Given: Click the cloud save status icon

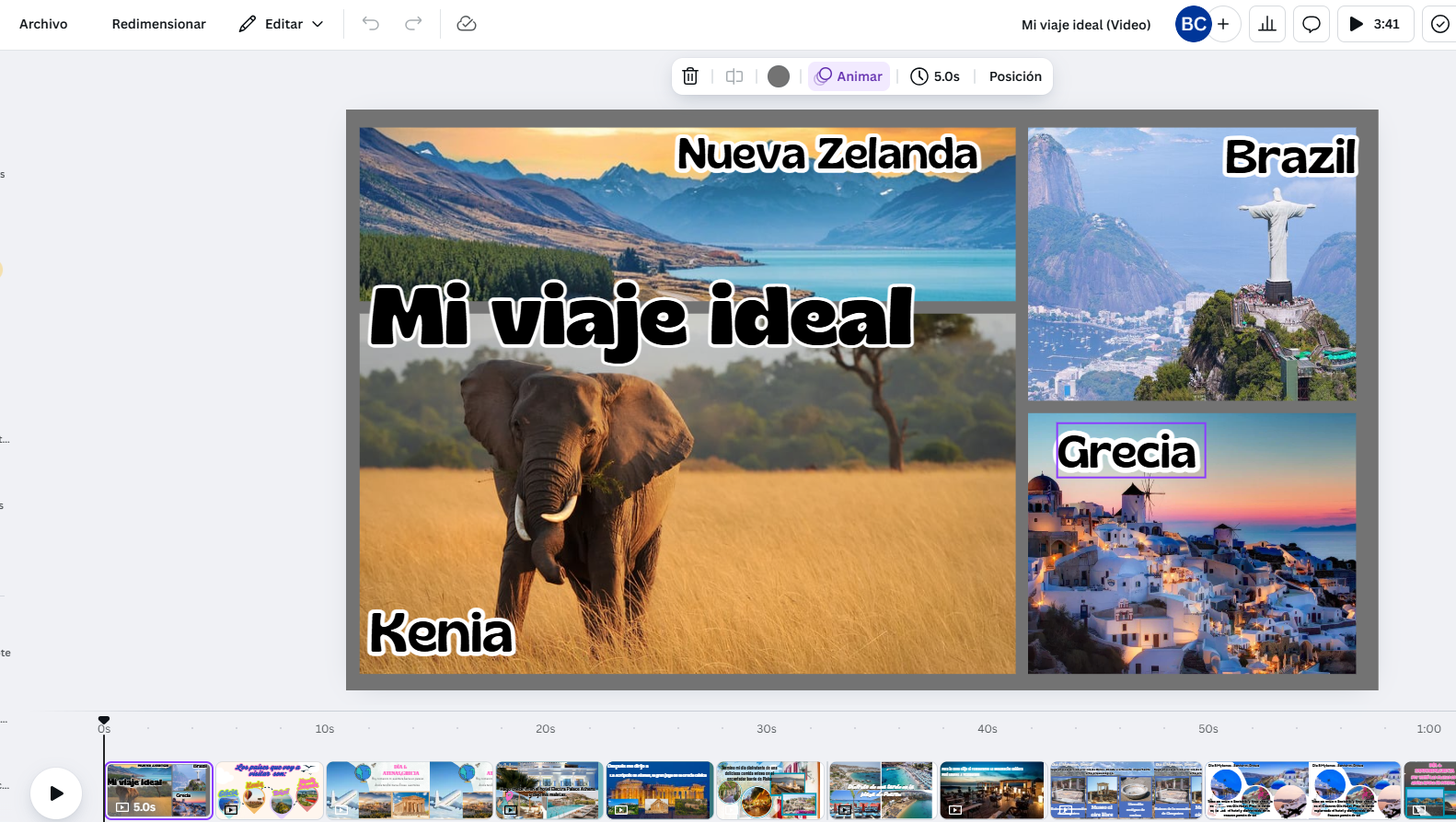Looking at the screenshot, I should pos(467,24).
